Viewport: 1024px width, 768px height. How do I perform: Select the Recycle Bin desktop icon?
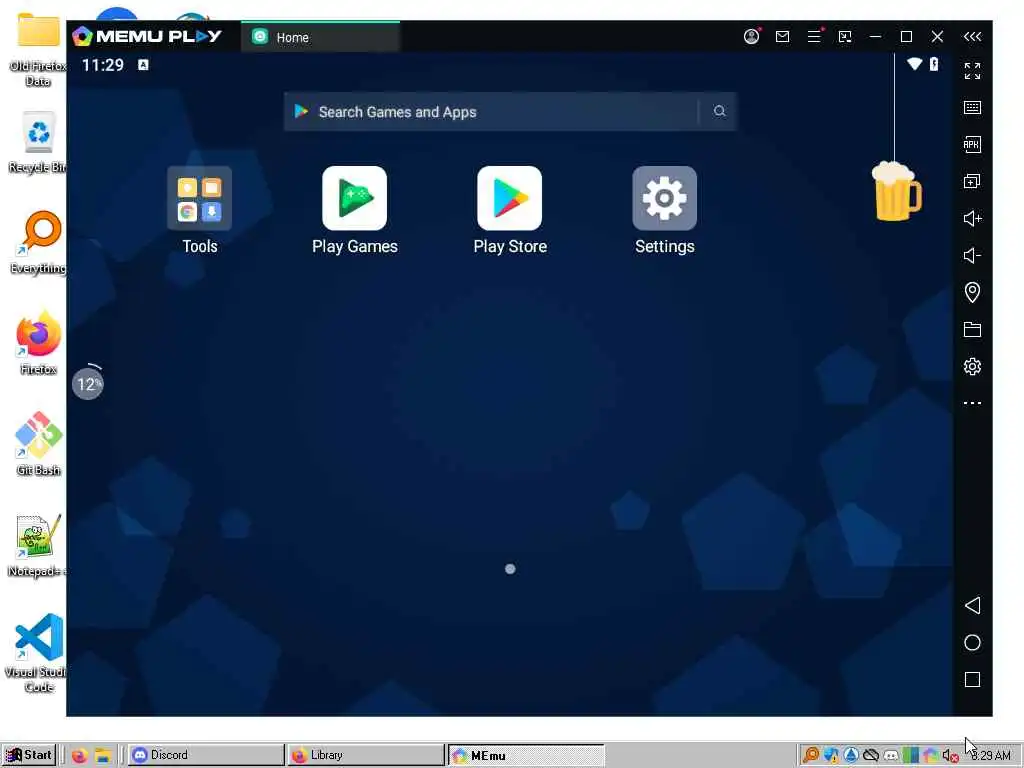tap(38, 142)
